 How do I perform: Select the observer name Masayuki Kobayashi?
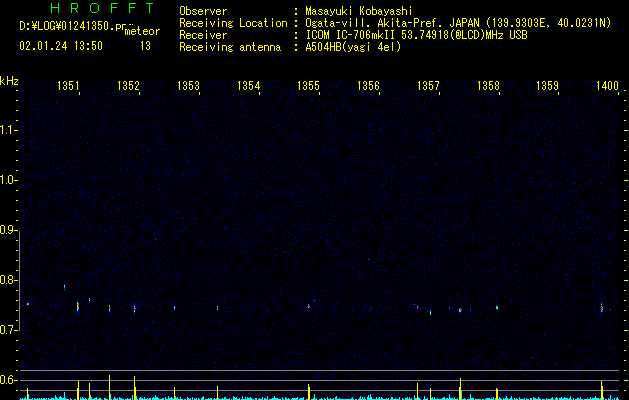coord(359,11)
